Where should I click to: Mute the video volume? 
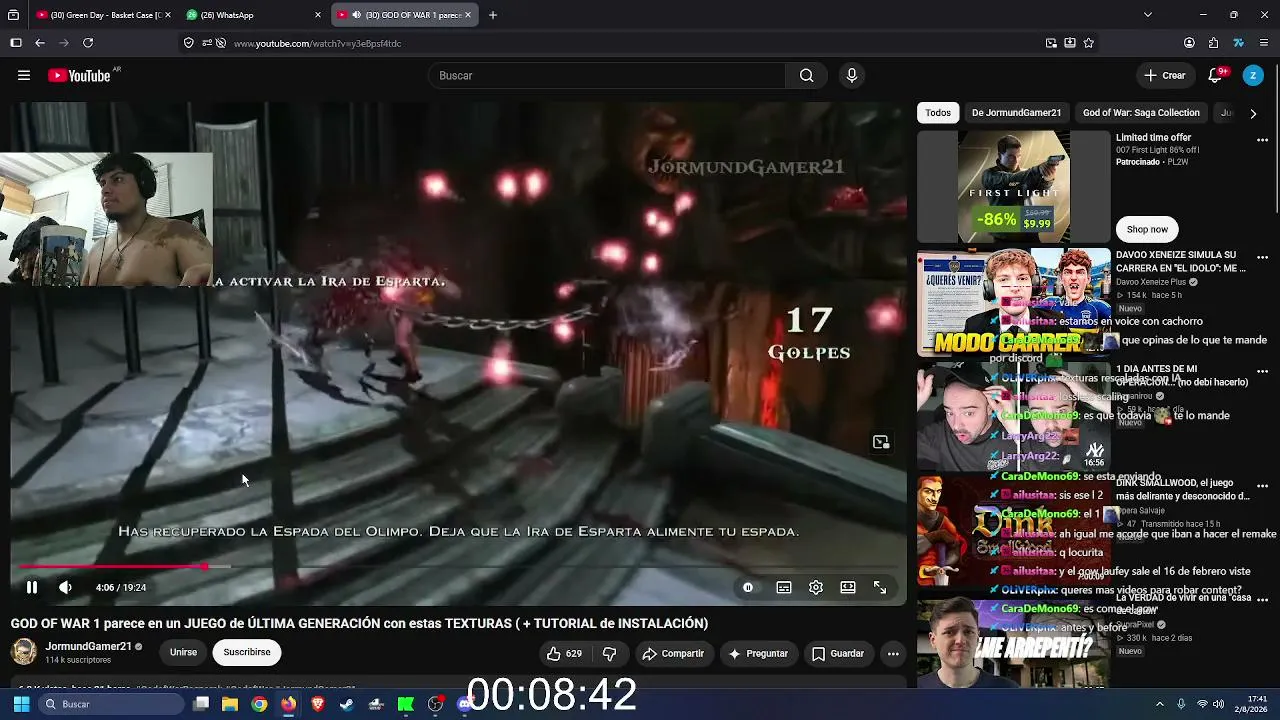coord(65,588)
